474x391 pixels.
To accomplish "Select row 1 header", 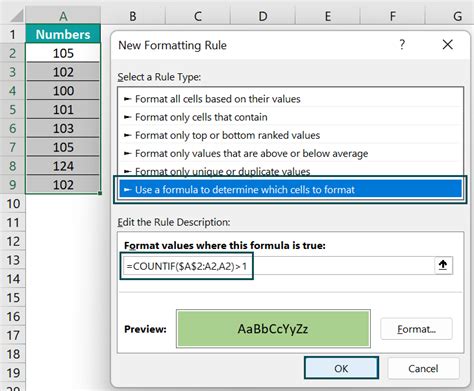I will coord(13,34).
